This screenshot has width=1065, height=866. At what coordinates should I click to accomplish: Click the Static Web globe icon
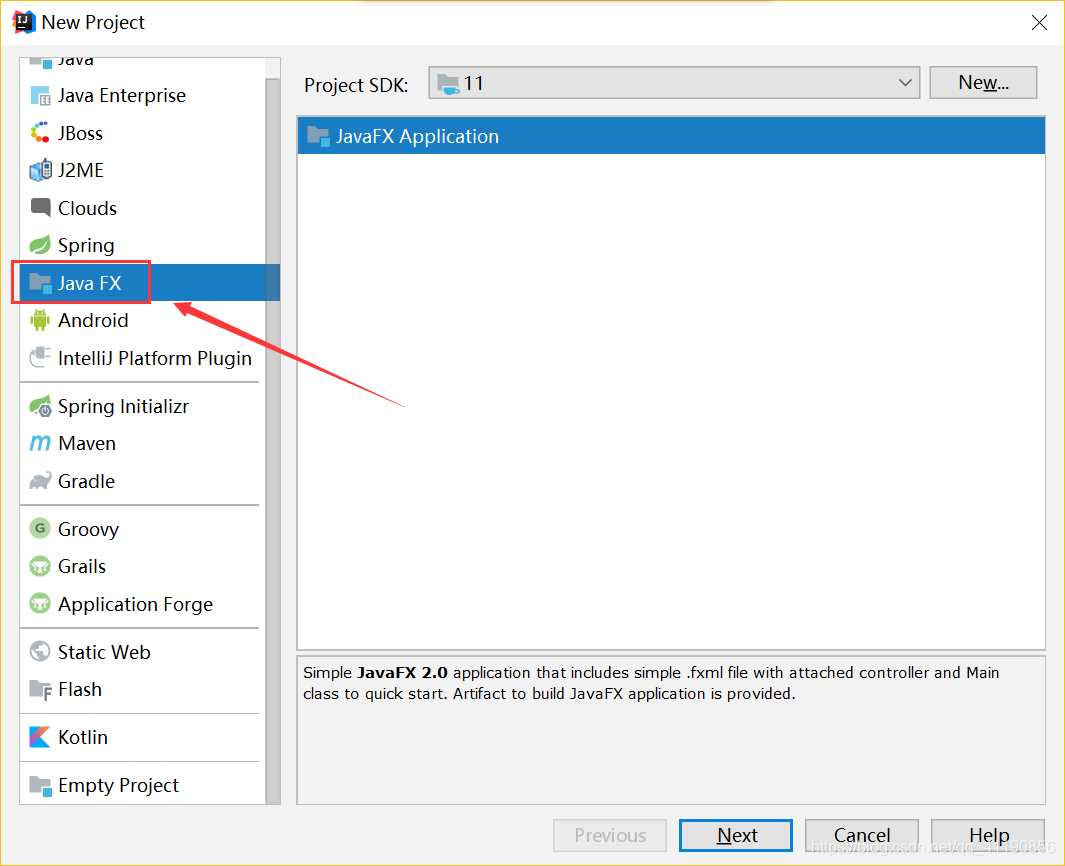tap(40, 651)
